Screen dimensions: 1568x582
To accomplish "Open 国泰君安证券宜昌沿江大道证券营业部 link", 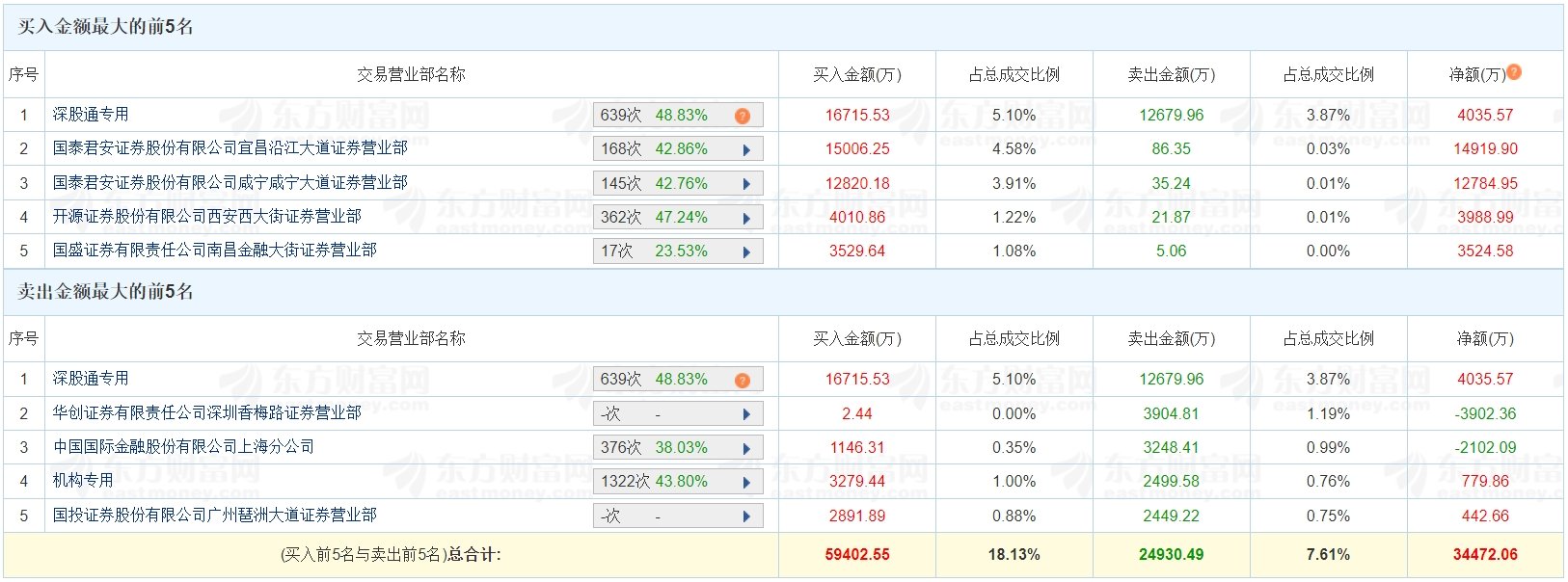I will click(230, 148).
